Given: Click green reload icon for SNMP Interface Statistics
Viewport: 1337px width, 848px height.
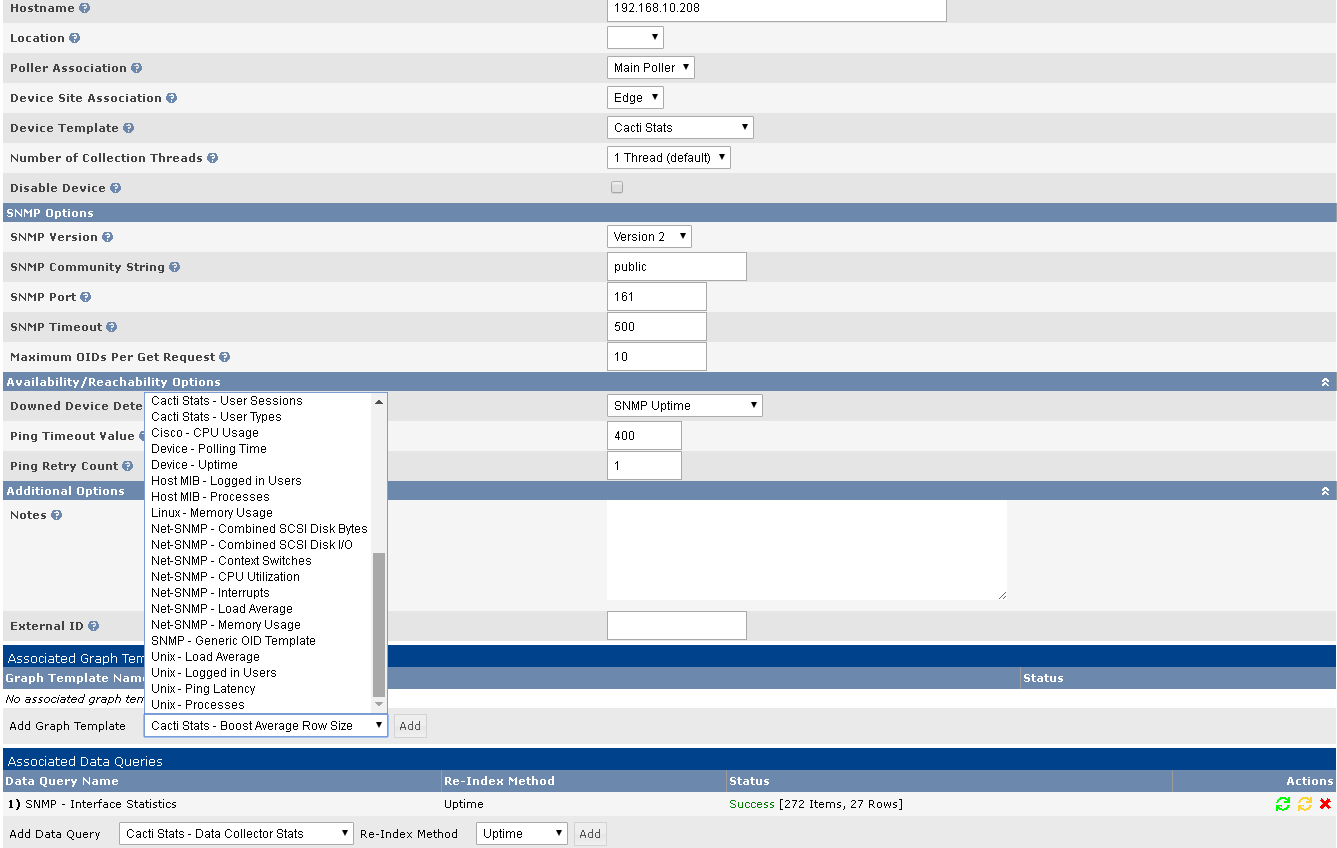Looking at the screenshot, I should click(x=1283, y=804).
